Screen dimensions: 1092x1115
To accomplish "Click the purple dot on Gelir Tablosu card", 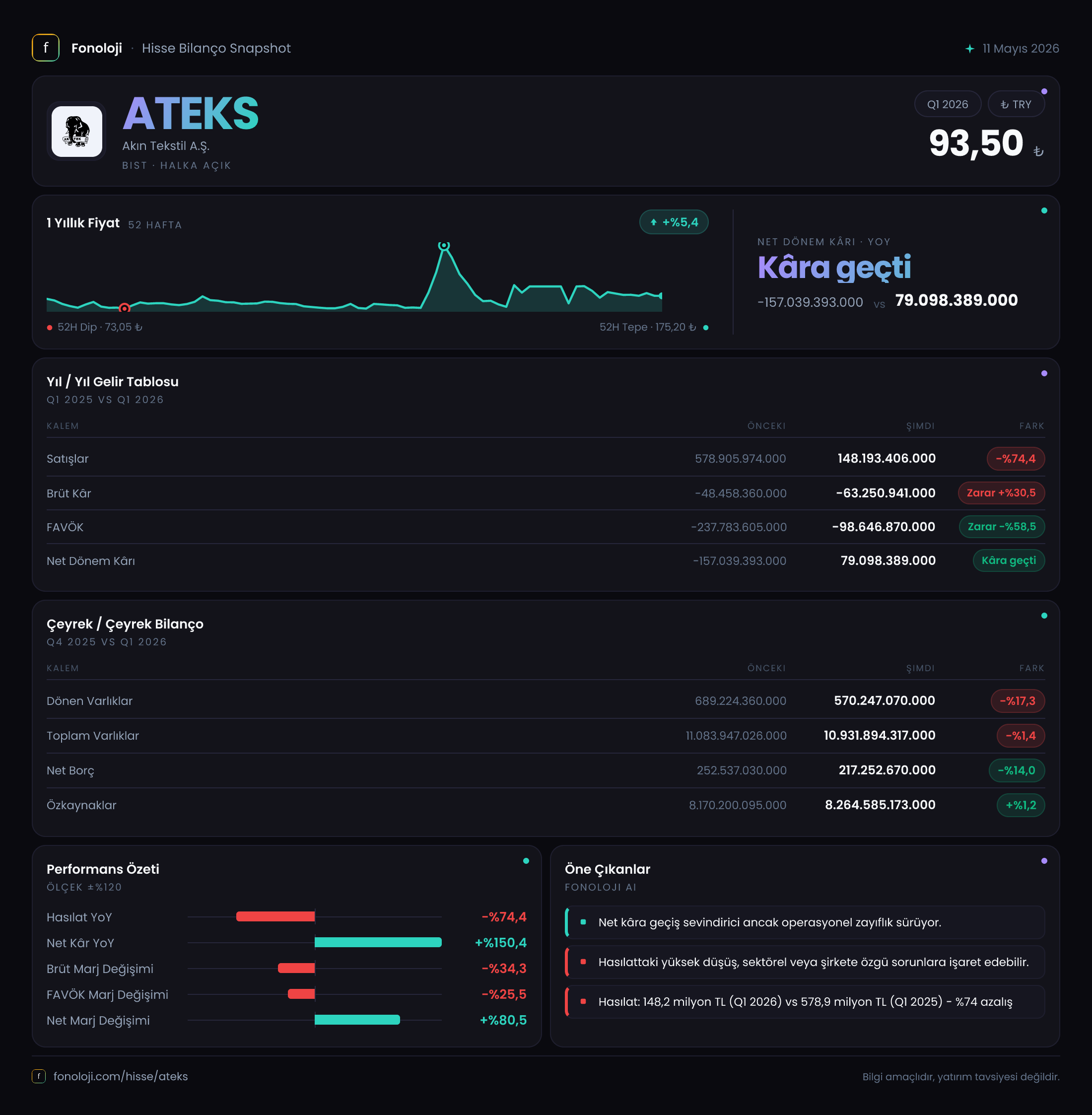I will coord(1044,373).
